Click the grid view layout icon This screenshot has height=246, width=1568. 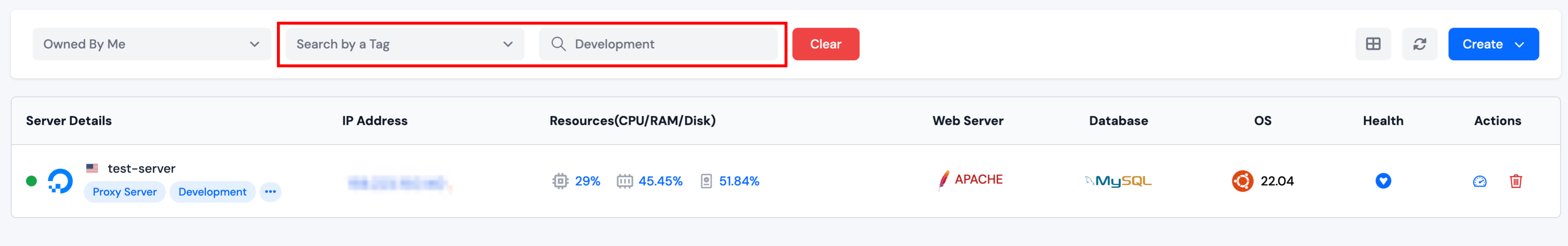(x=1373, y=44)
